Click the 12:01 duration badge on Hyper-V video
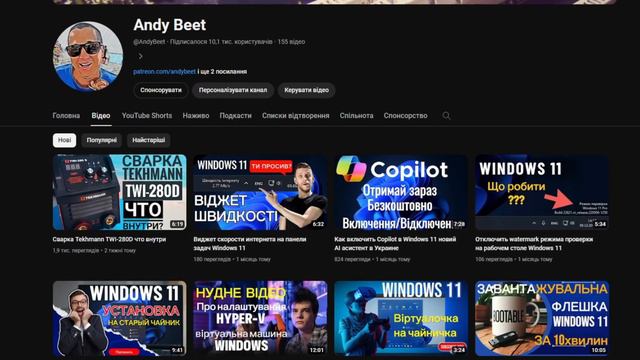This screenshot has width=640, height=360. (317, 350)
